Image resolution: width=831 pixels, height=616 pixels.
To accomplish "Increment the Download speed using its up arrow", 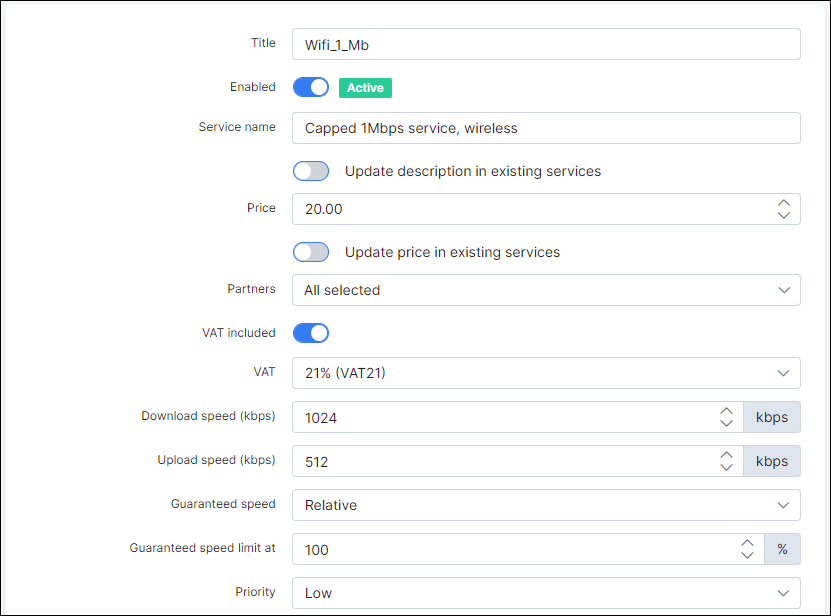I will [726, 411].
